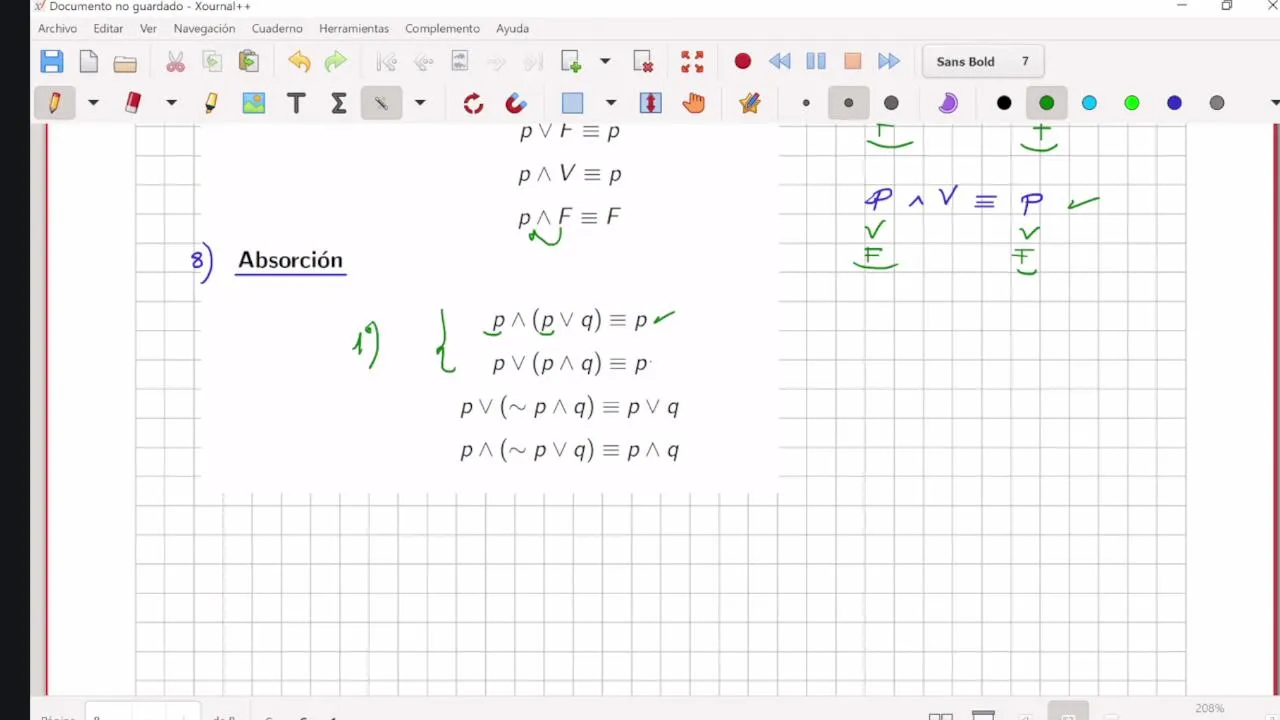This screenshot has width=1280, height=720.
Task: Rewind the audio playback
Action: pos(779,62)
